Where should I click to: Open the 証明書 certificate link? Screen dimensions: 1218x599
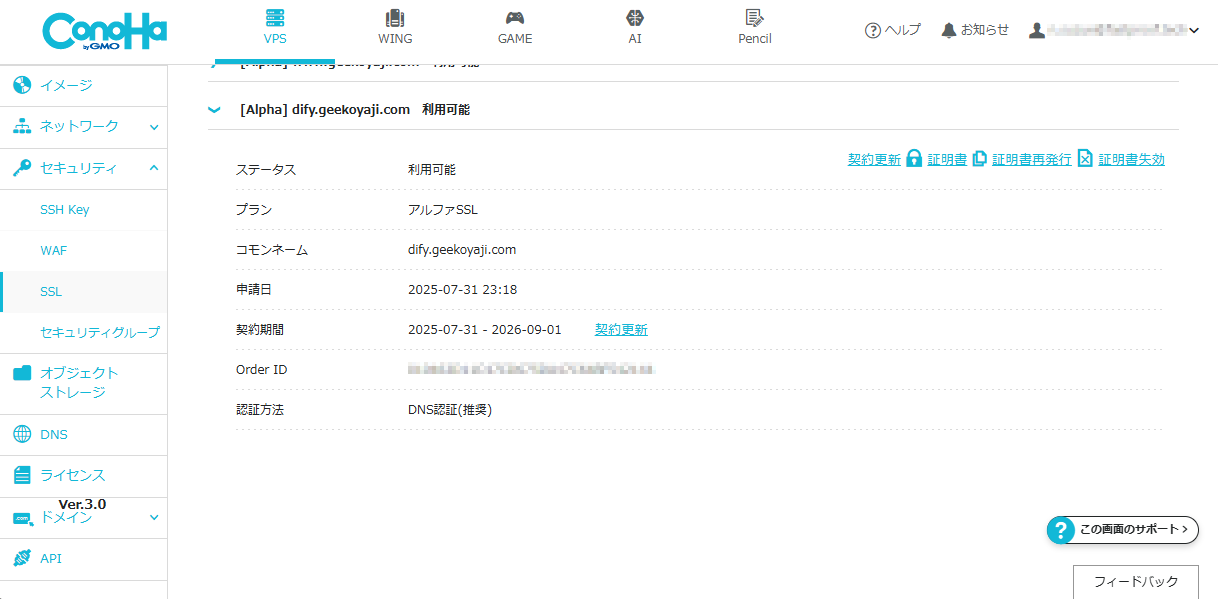(947, 159)
